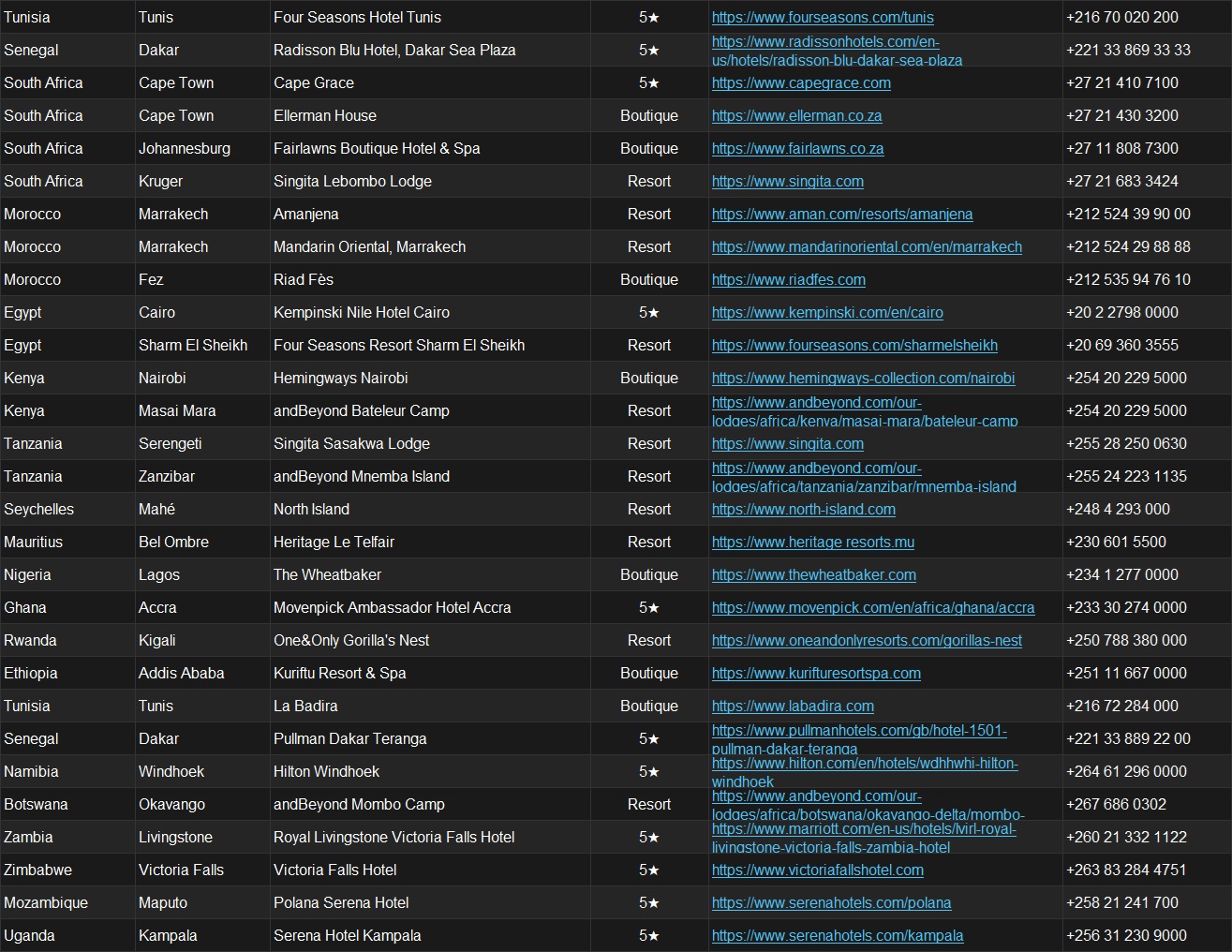Image resolution: width=1232 pixels, height=952 pixels.
Task: Click the fourseasons.com/sharmelsheikh link
Action: click(854, 345)
